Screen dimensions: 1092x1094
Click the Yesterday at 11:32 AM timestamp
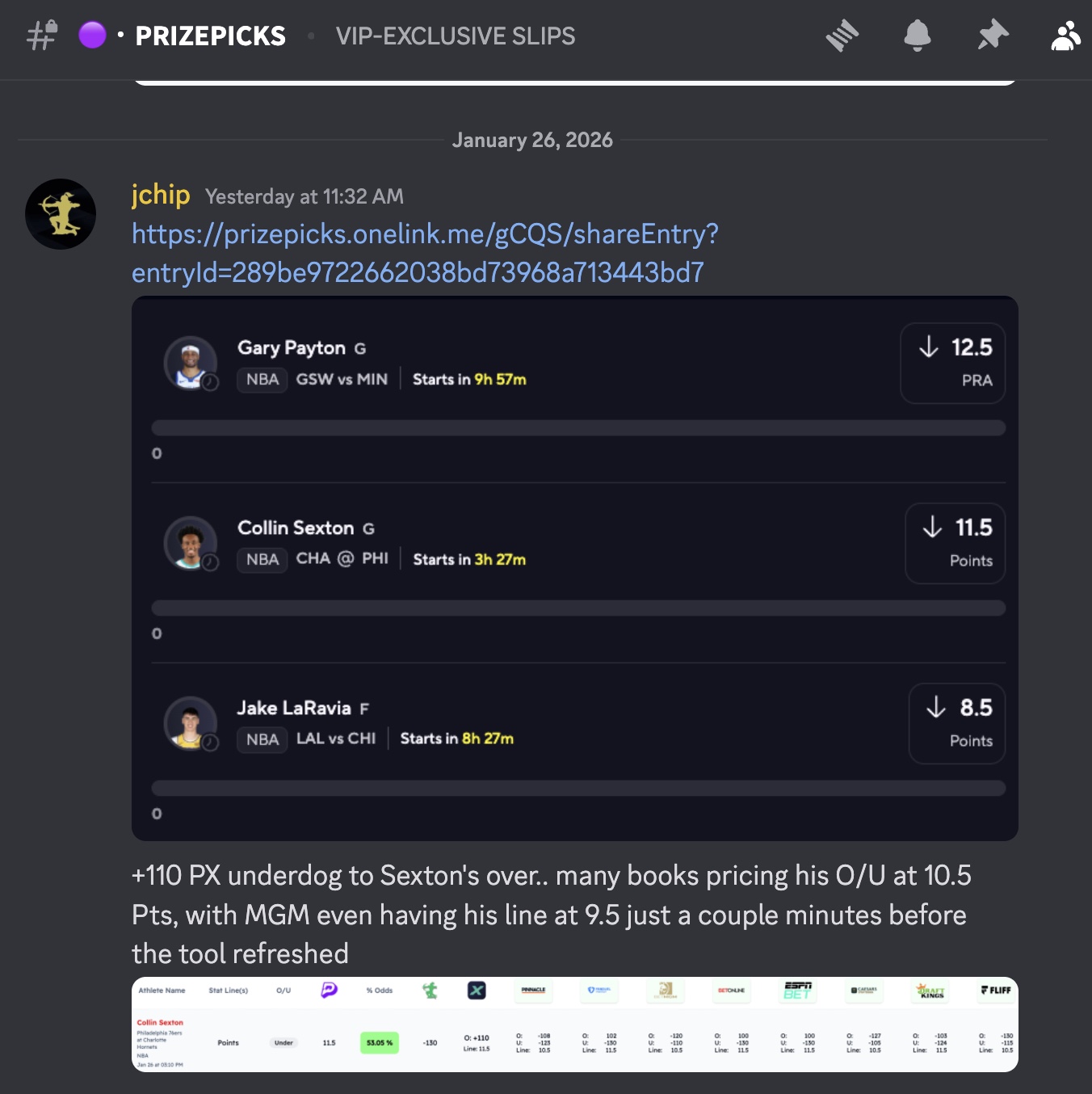pyautogui.click(x=304, y=196)
